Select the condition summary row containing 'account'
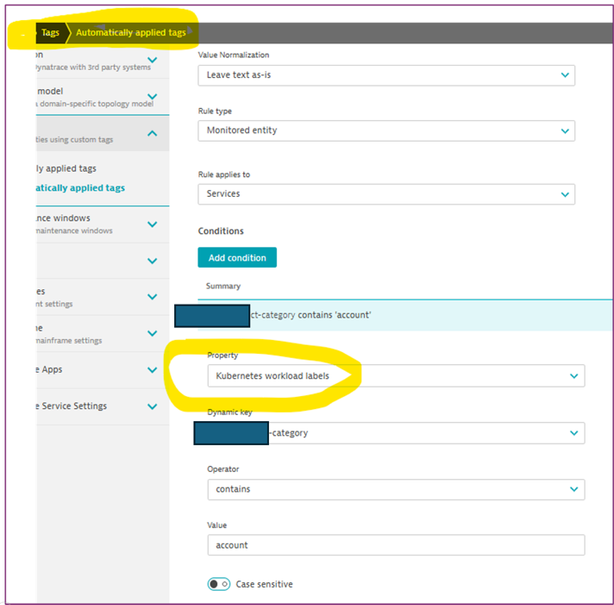Screen dimensions: 614x605 (x=400, y=316)
